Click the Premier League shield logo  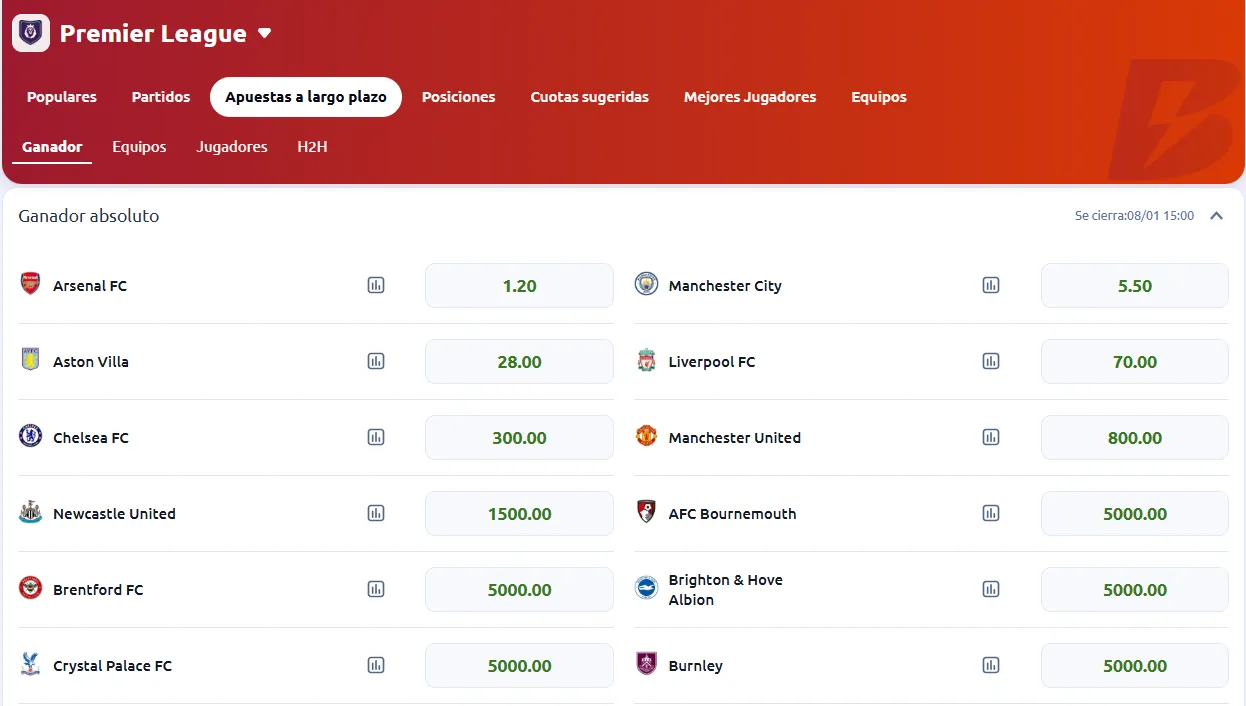coord(30,32)
